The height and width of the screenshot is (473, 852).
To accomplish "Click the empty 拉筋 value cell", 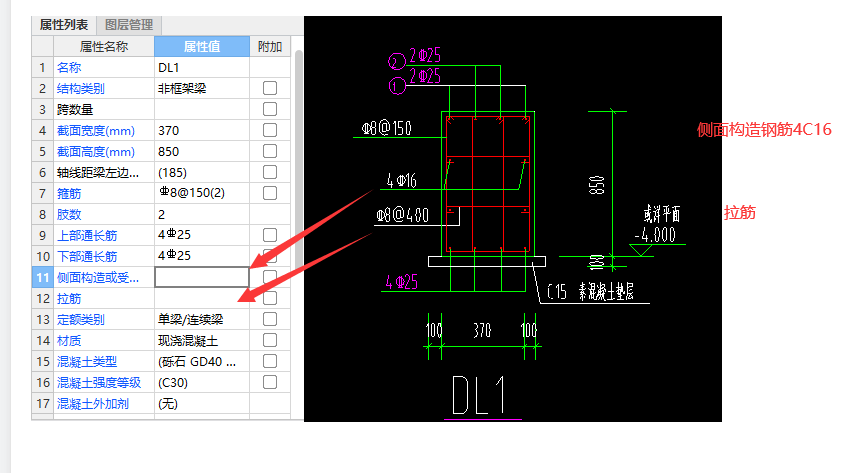I will [x=202, y=298].
